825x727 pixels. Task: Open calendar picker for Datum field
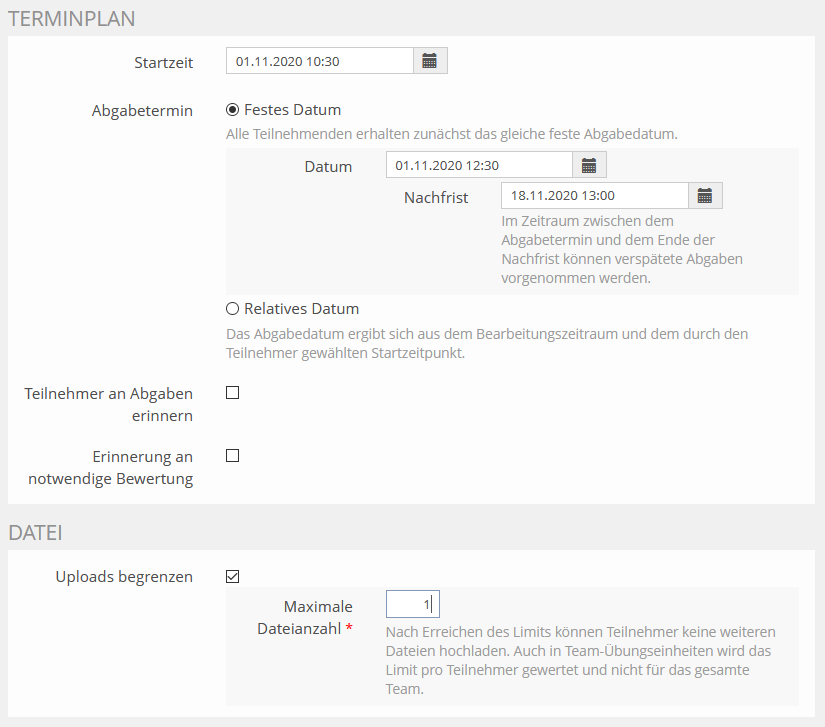click(x=589, y=165)
